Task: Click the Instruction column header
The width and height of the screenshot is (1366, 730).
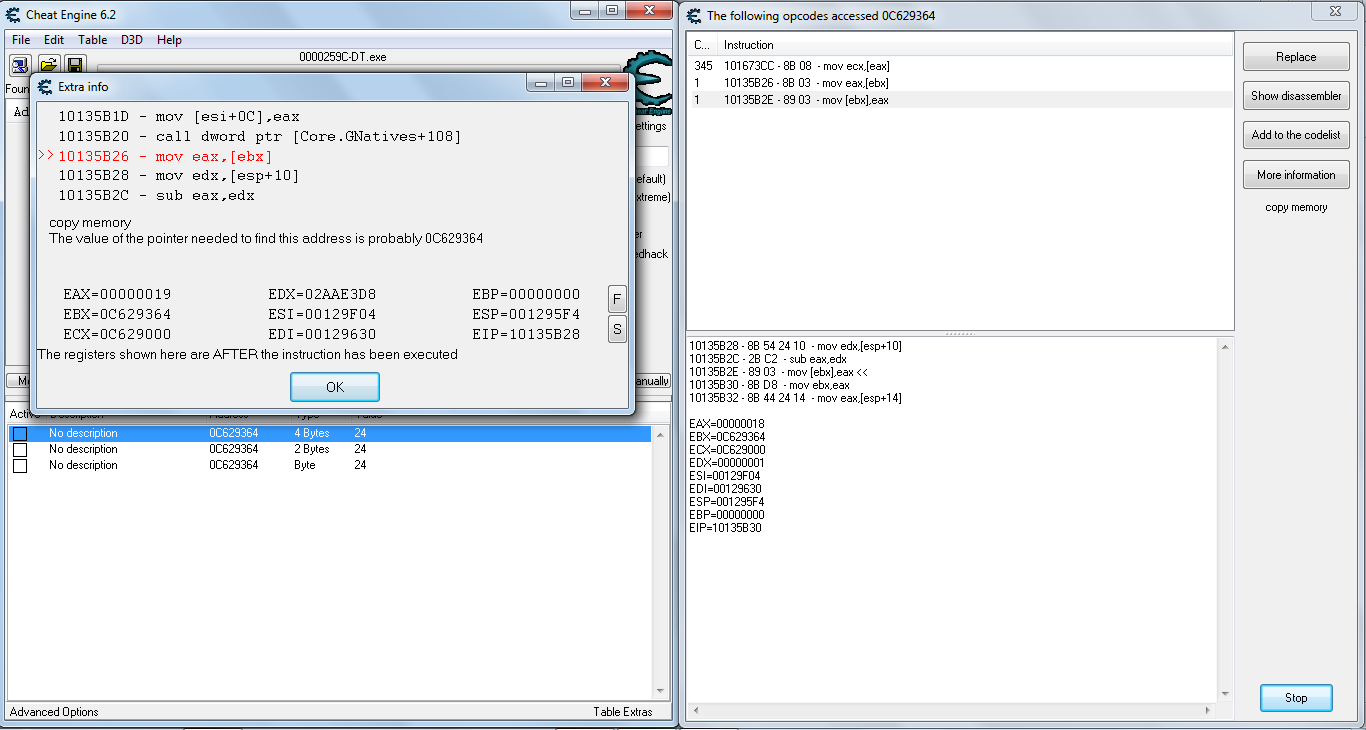Action: point(749,45)
